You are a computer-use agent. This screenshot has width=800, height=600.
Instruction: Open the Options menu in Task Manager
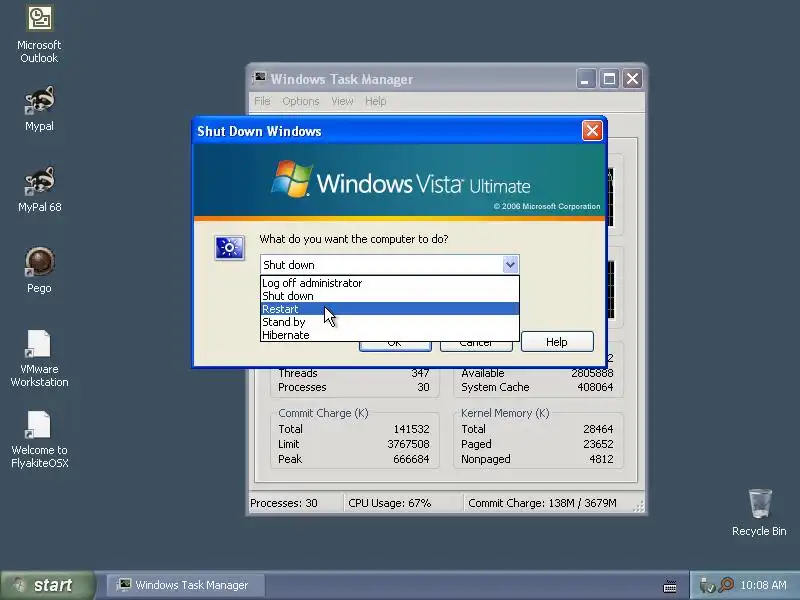pyautogui.click(x=301, y=101)
